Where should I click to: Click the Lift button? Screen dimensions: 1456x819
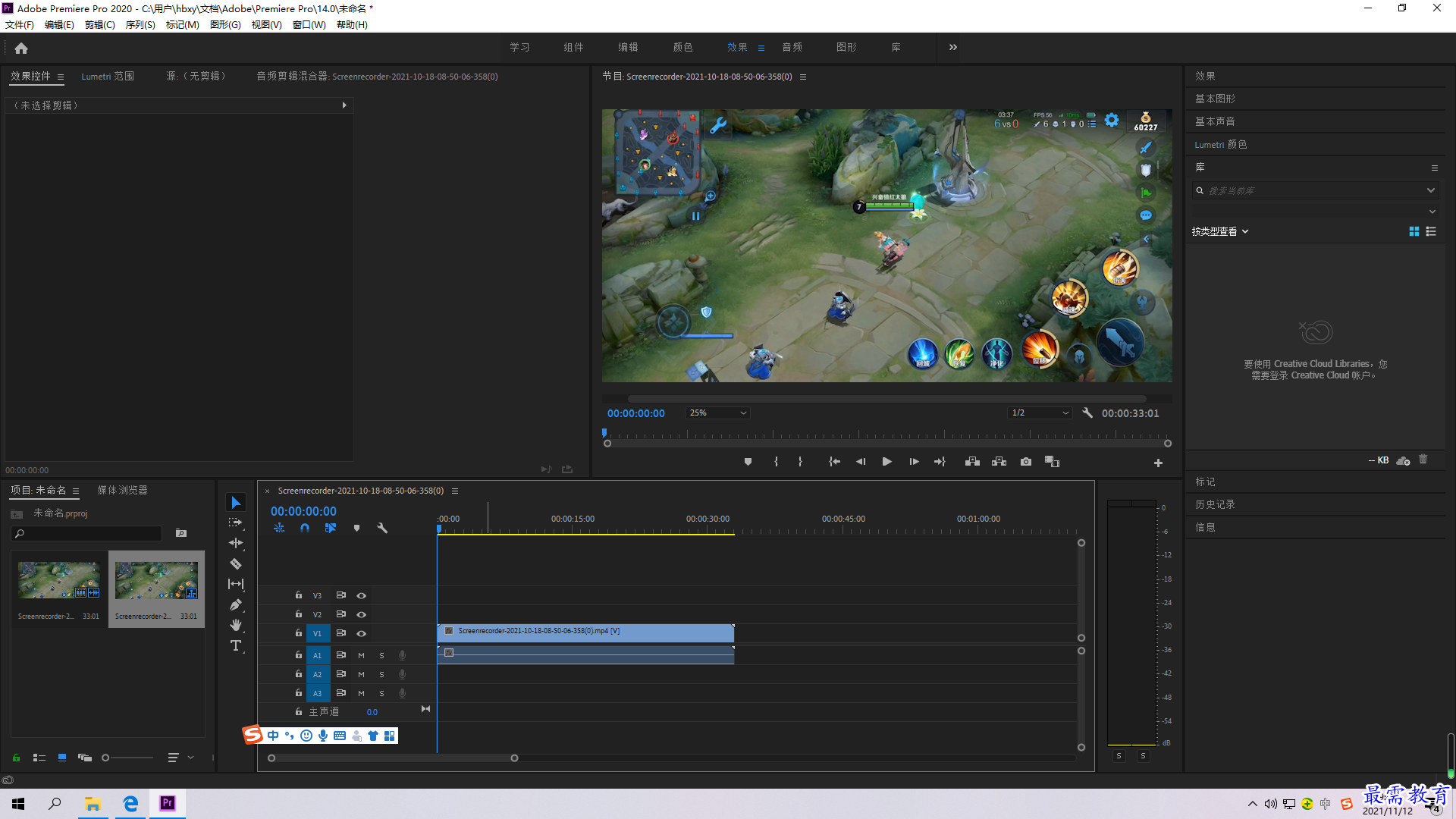click(x=972, y=462)
